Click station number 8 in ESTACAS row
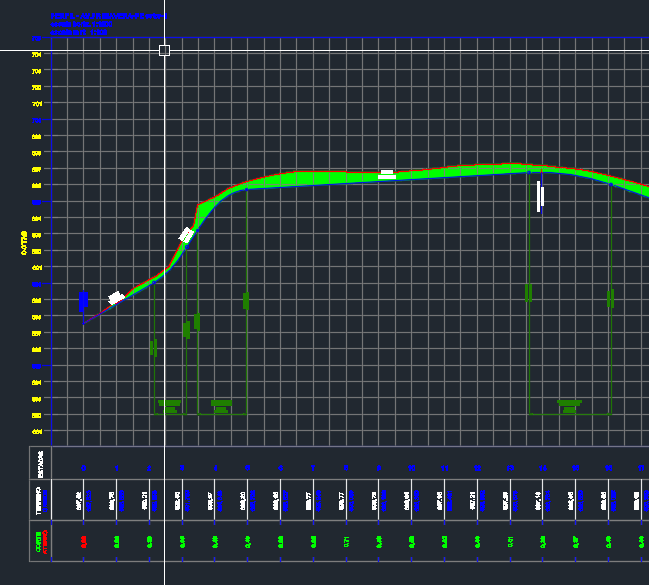The image size is (649, 585). [346, 468]
